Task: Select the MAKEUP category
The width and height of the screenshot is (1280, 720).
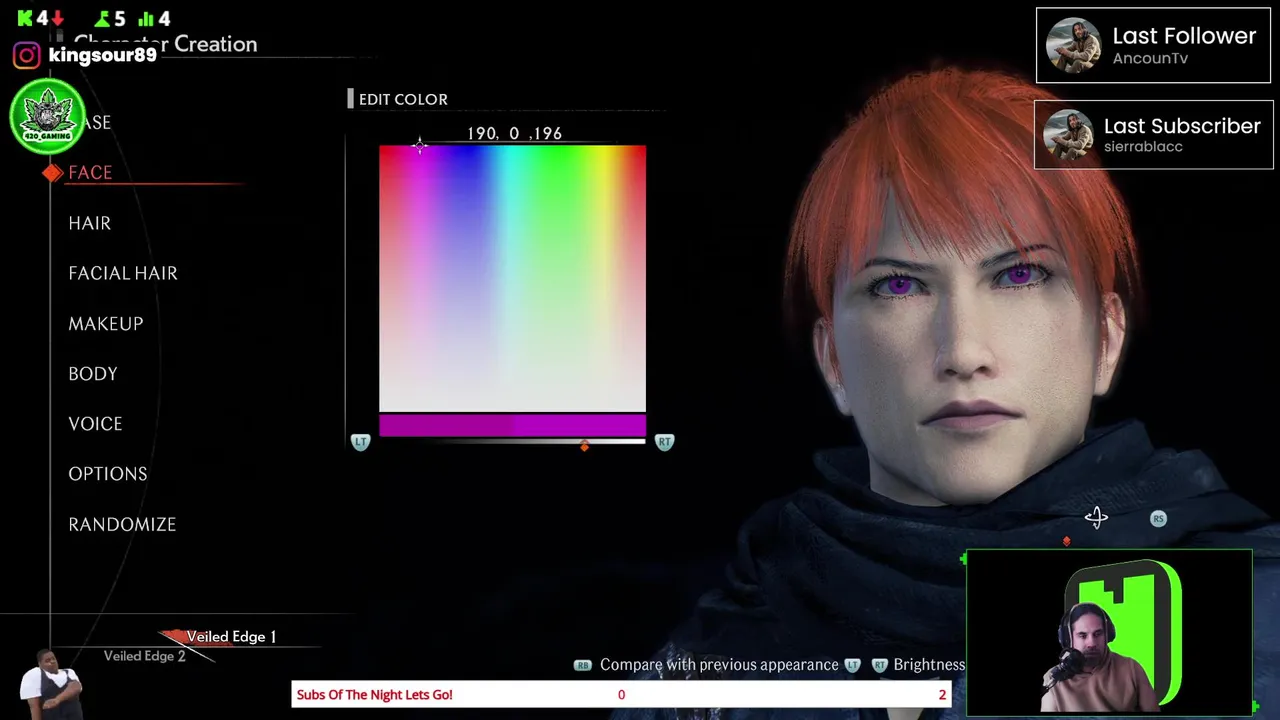Action: (x=106, y=323)
